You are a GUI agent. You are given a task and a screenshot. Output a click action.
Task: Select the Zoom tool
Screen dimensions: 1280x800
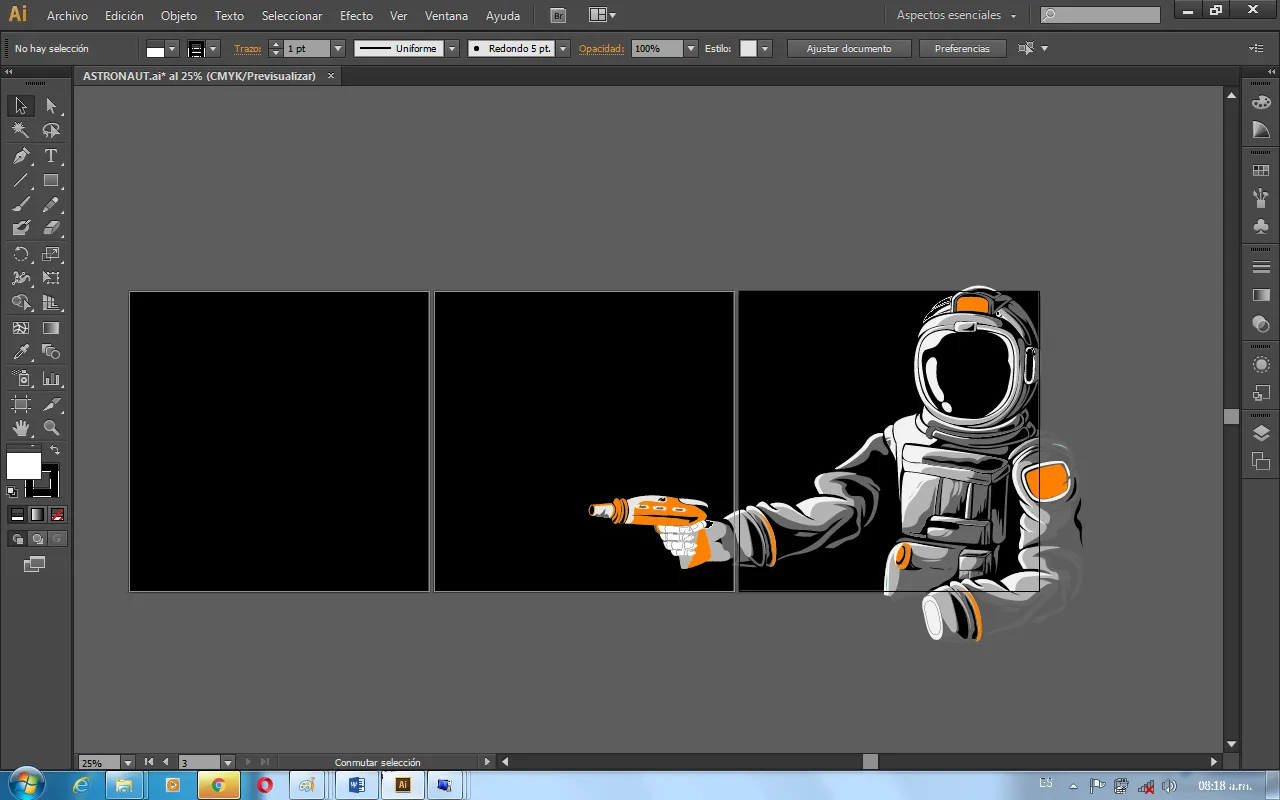(x=51, y=428)
